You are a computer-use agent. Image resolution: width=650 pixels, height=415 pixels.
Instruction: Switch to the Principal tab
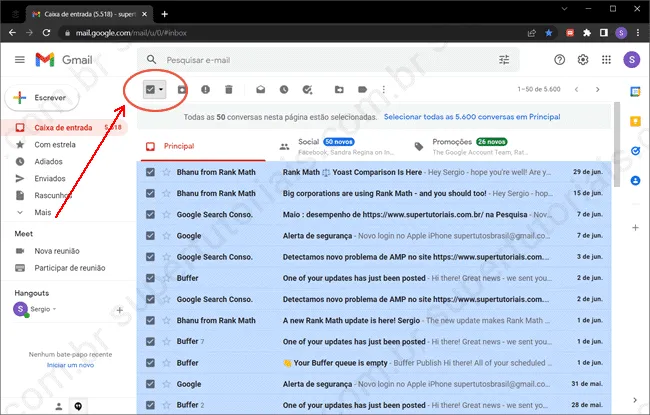[x=203, y=146]
